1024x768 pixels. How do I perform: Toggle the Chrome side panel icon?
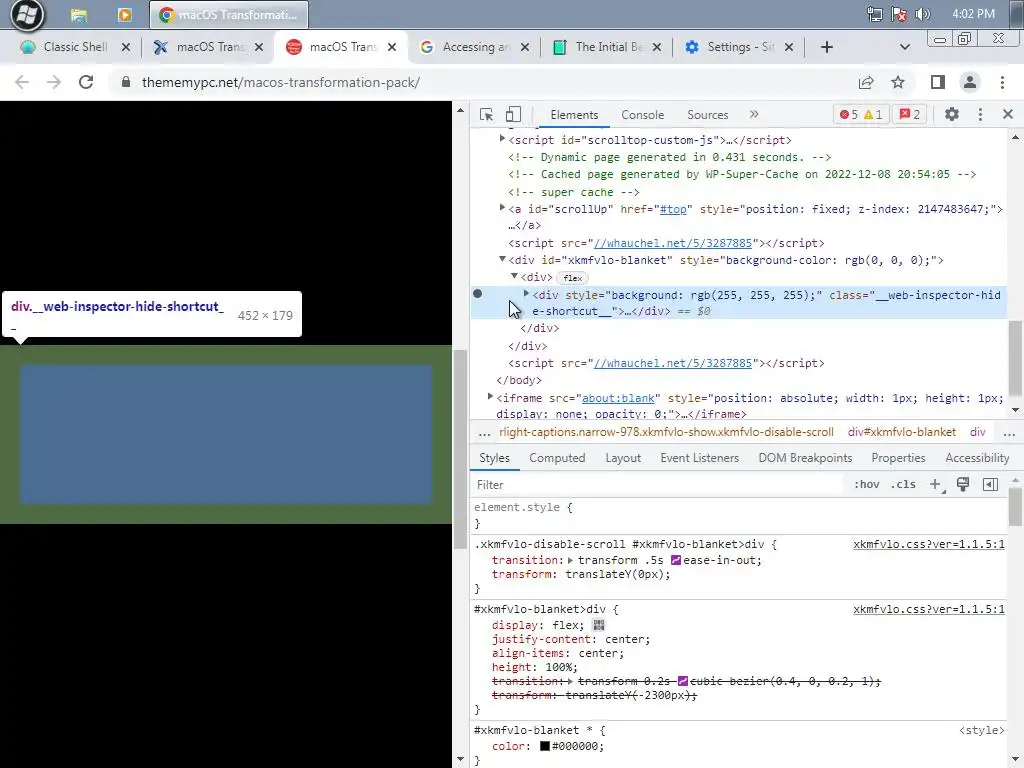click(938, 82)
